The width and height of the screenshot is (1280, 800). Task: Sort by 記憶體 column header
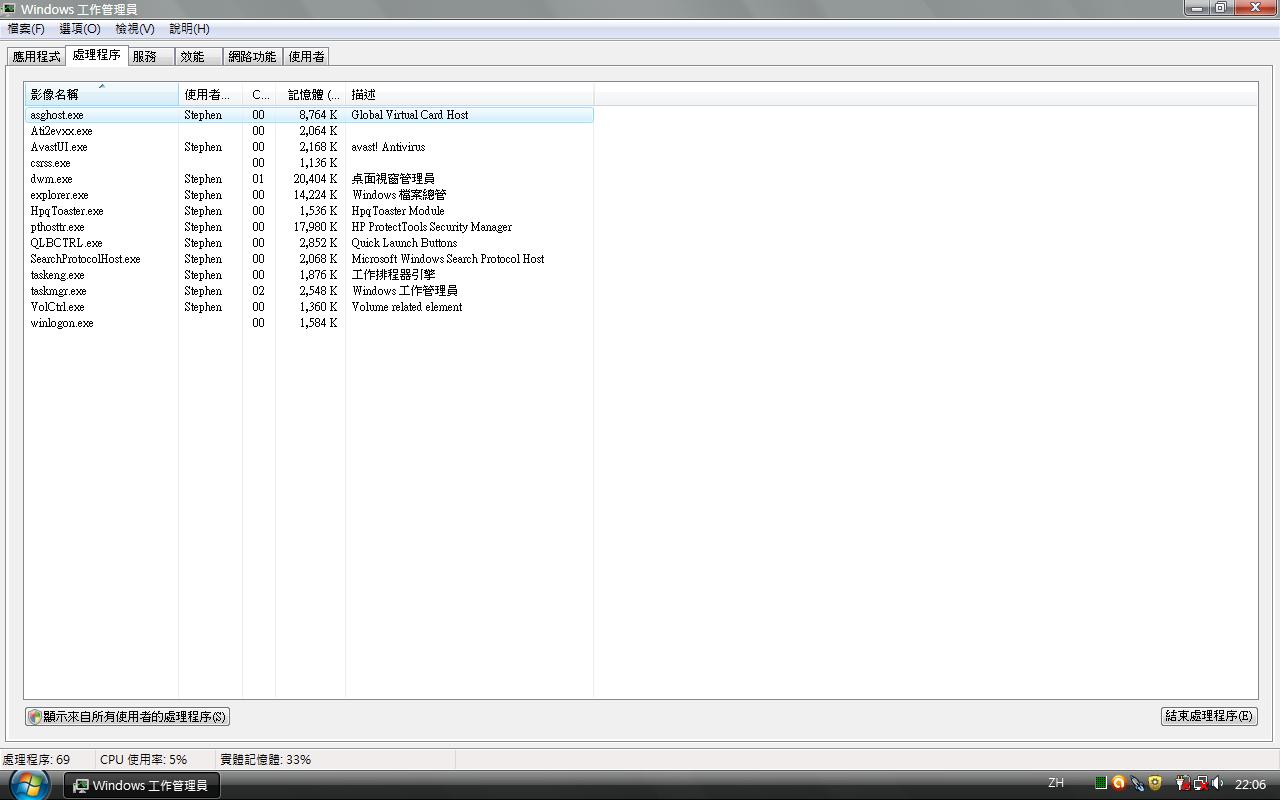point(310,95)
